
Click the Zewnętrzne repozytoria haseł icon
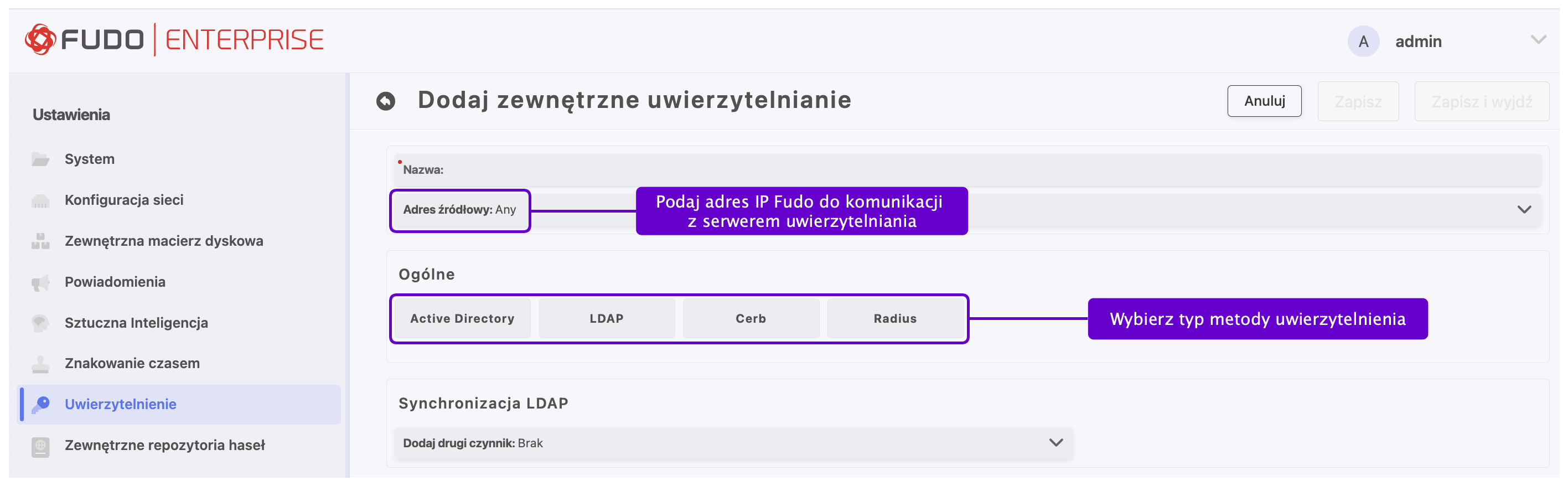click(40, 446)
